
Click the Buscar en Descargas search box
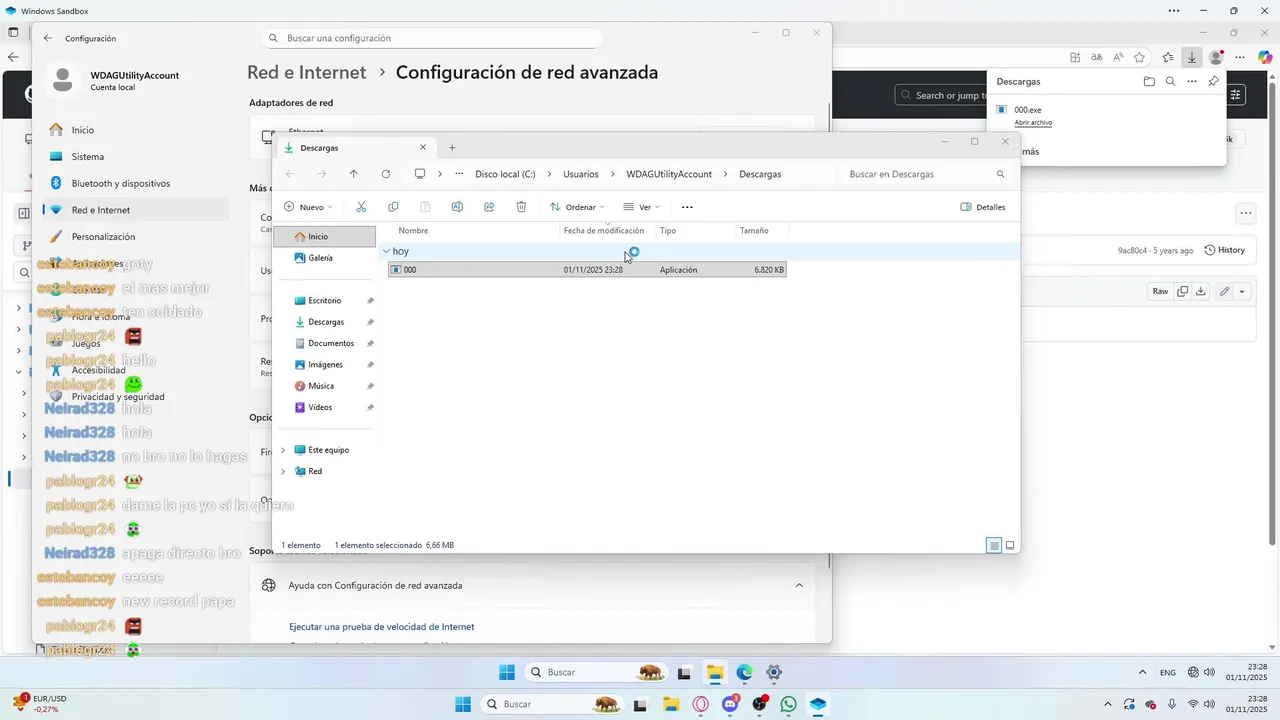pos(926,174)
